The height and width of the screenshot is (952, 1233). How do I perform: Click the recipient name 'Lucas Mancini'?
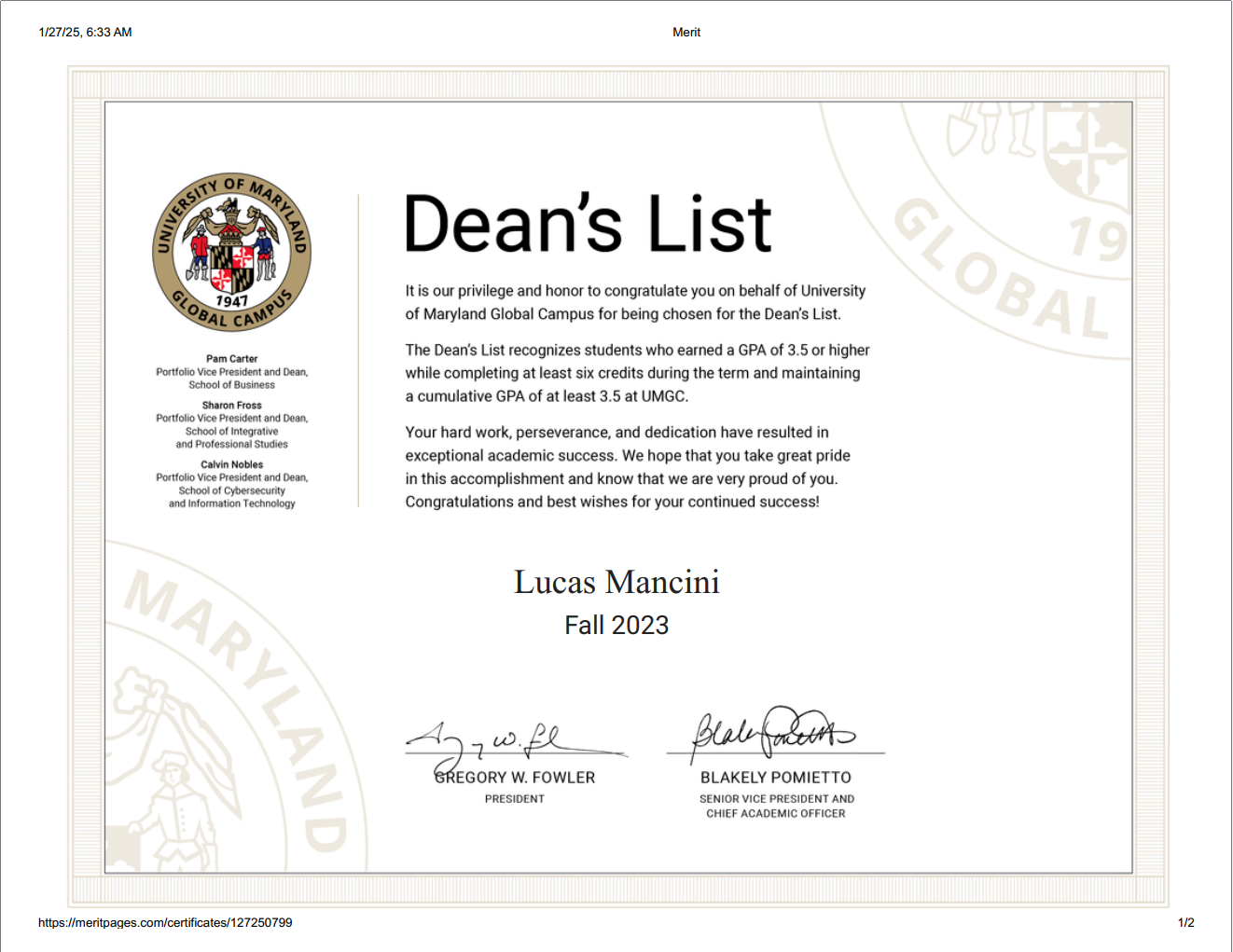pos(616,582)
